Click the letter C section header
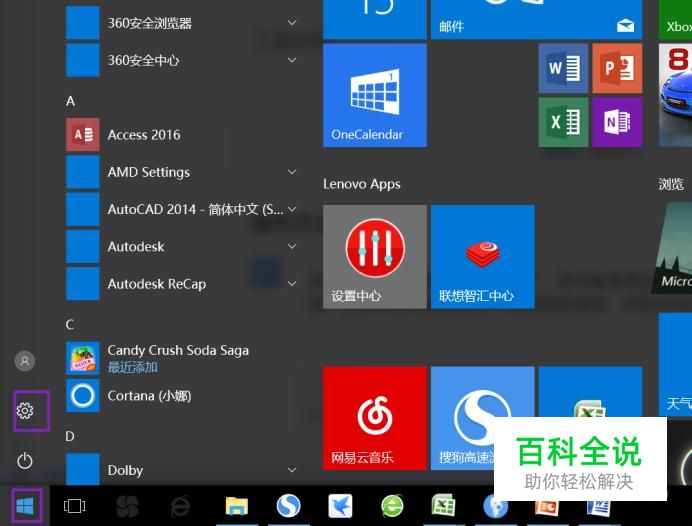 point(70,325)
